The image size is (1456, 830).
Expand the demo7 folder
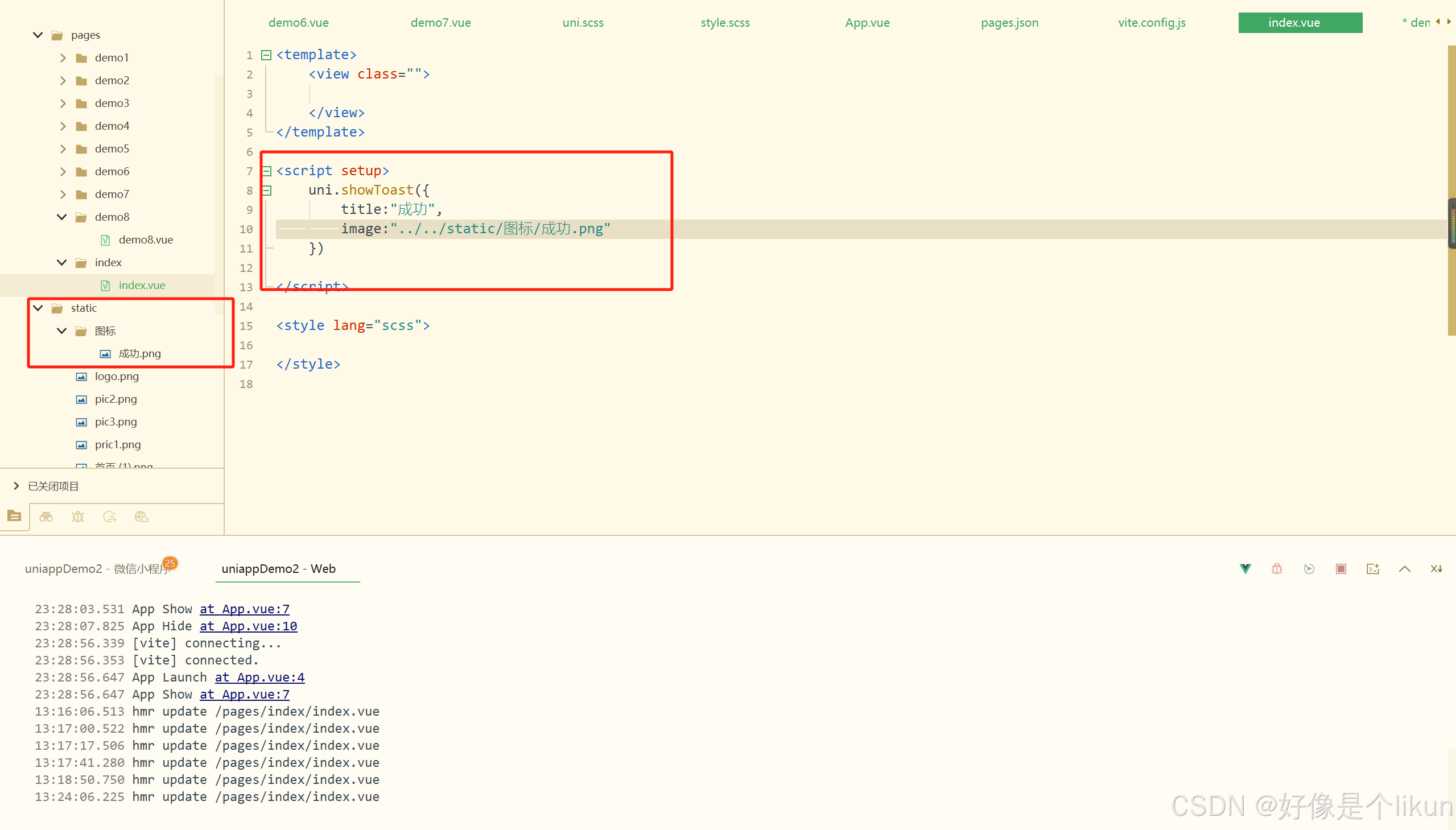click(x=63, y=195)
